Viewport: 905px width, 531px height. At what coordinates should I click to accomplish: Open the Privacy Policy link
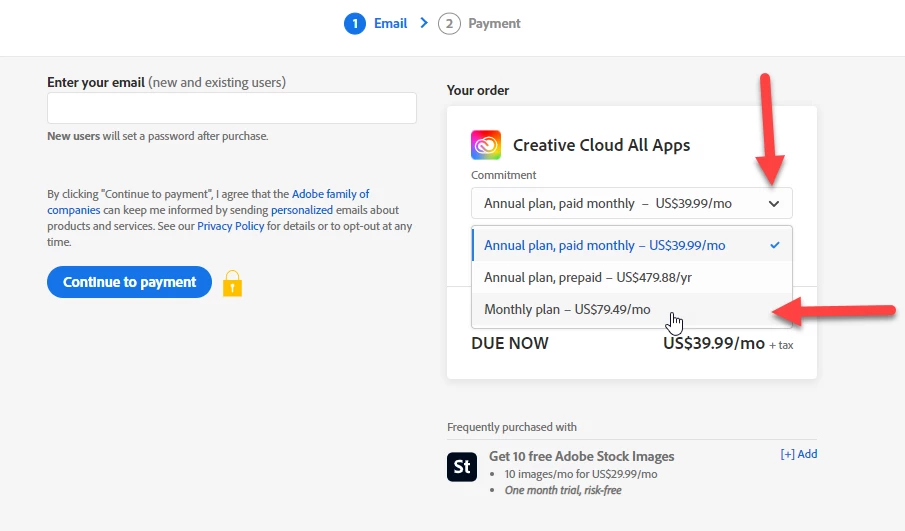[x=230, y=226]
